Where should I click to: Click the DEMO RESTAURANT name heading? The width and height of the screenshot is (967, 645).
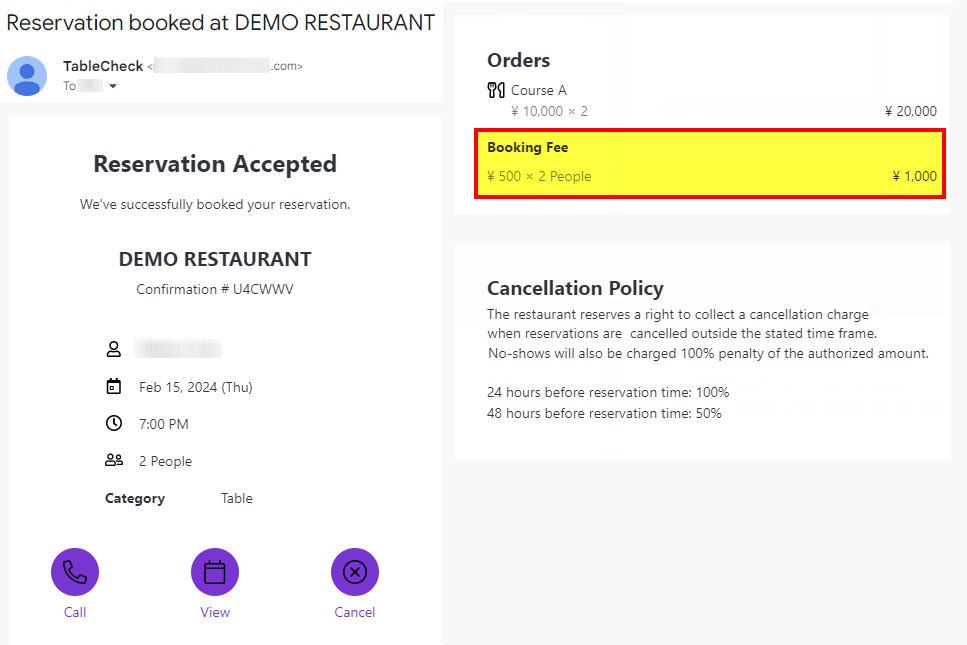[215, 259]
